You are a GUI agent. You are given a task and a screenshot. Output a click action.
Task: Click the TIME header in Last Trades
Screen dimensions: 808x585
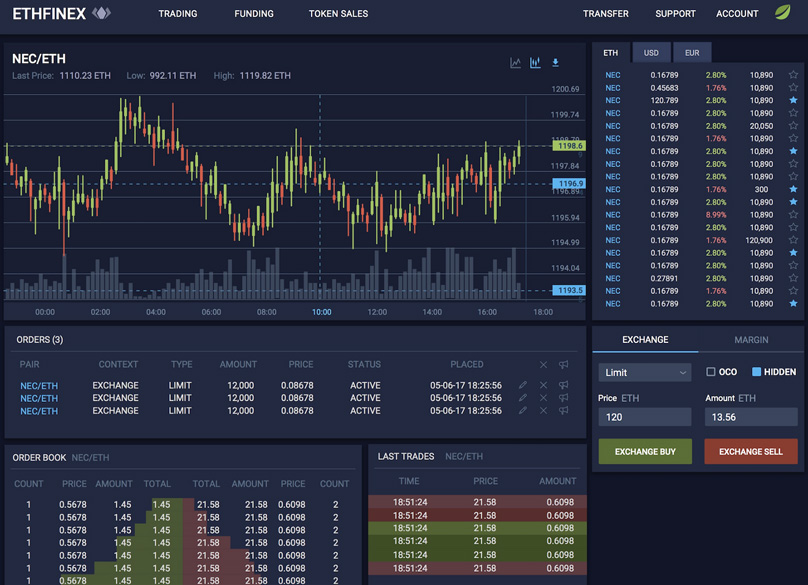tap(409, 481)
